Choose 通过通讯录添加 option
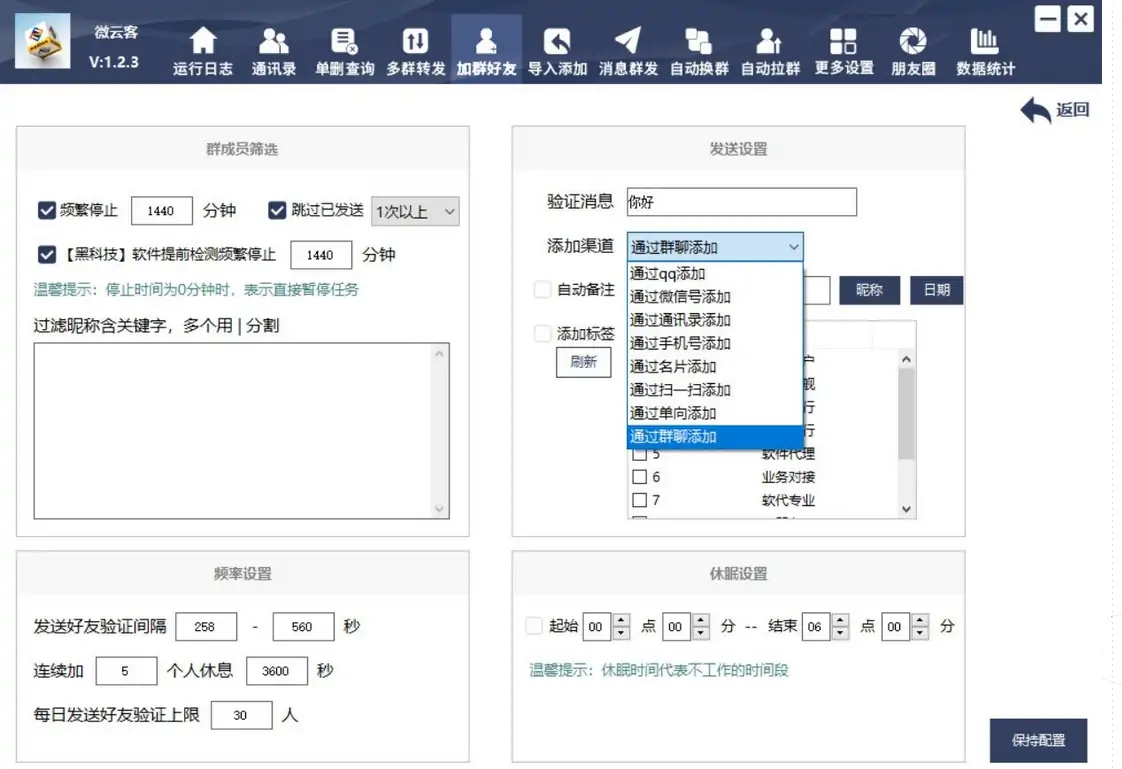1122x769 pixels. point(715,320)
